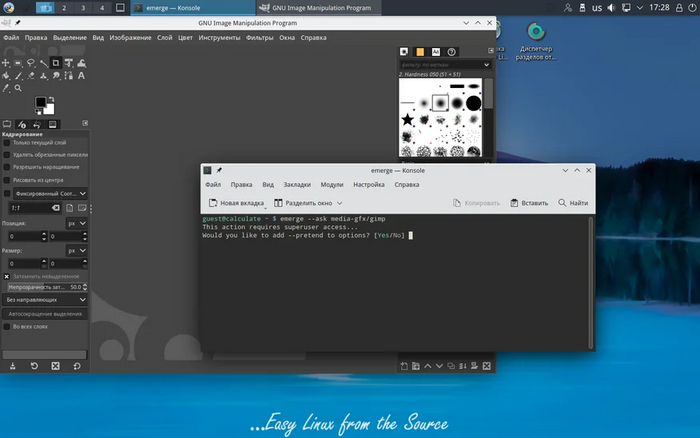Select the Smudge tool in GIMP toolbox
700x438 pixels.
(56, 76)
